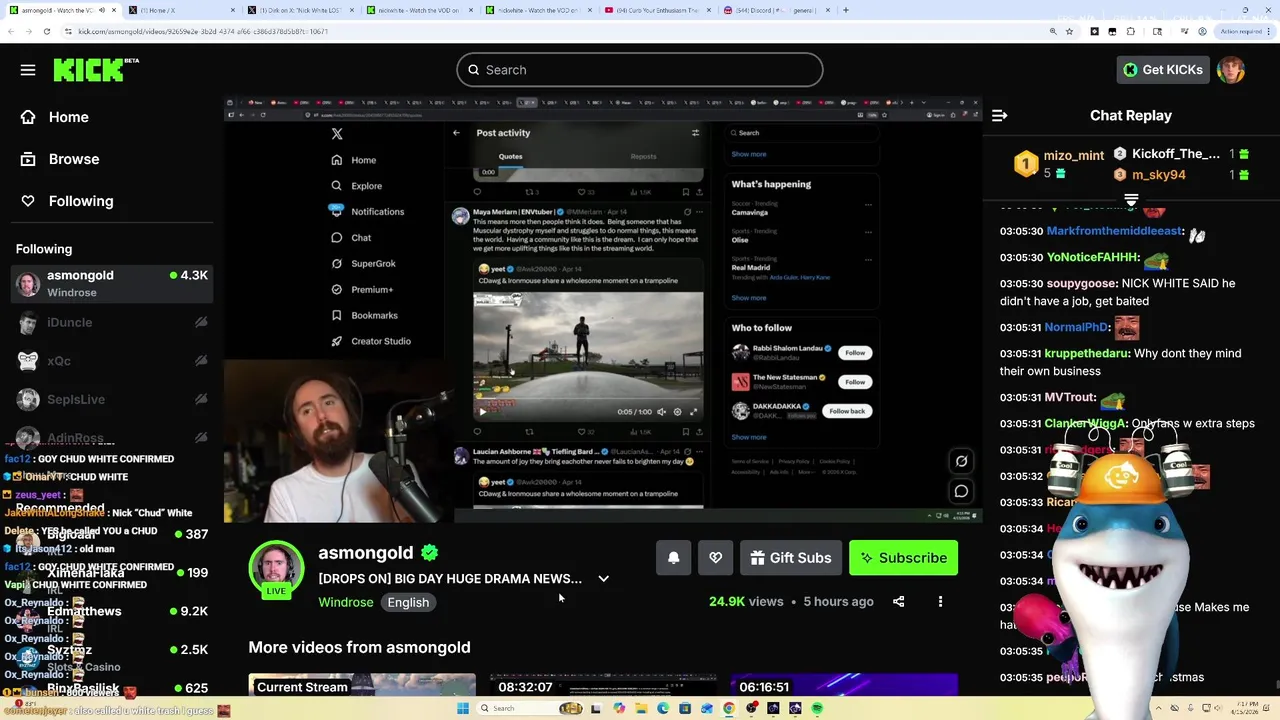Screen dimensions: 1280x720
Task: Open the three-dot video options menu
Action: coord(940,602)
